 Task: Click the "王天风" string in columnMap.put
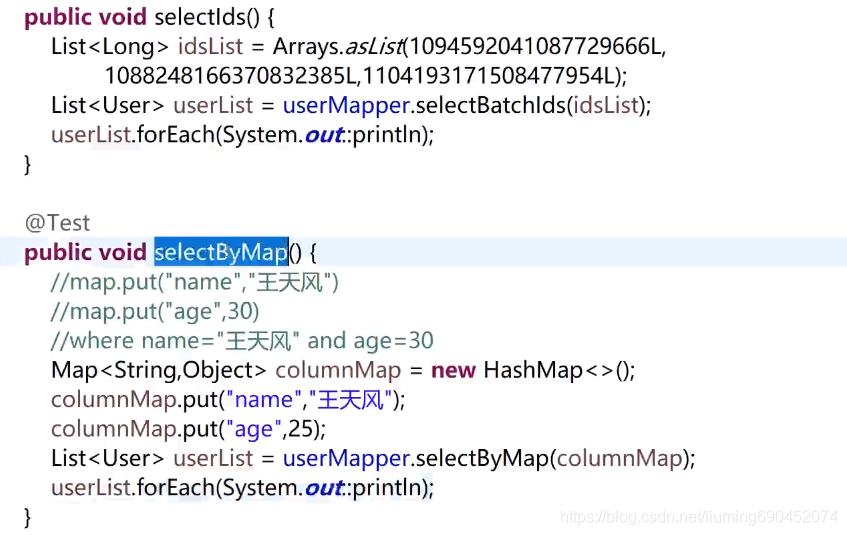pyautogui.click(x=350, y=400)
